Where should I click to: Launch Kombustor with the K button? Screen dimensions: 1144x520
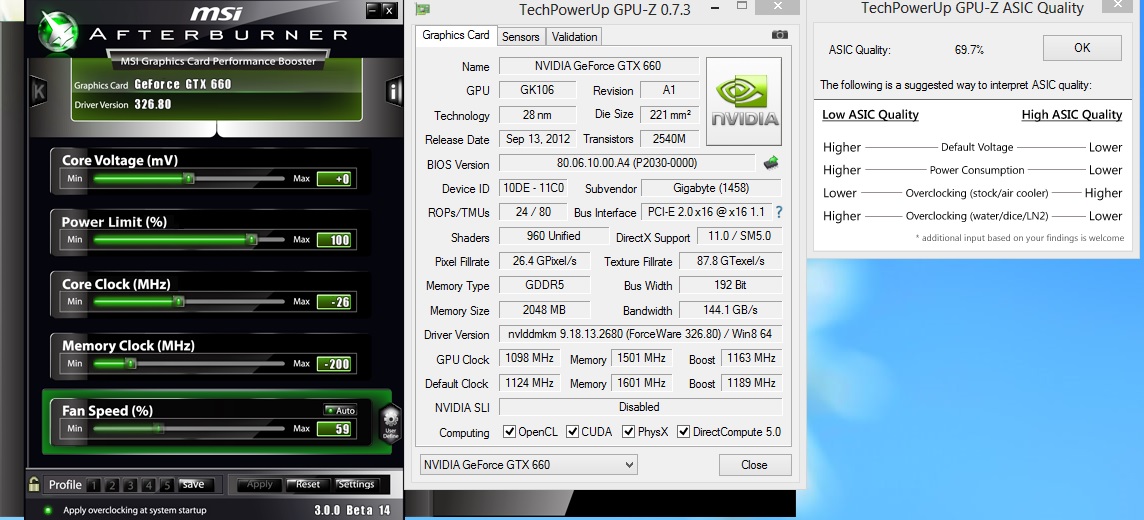tap(38, 91)
